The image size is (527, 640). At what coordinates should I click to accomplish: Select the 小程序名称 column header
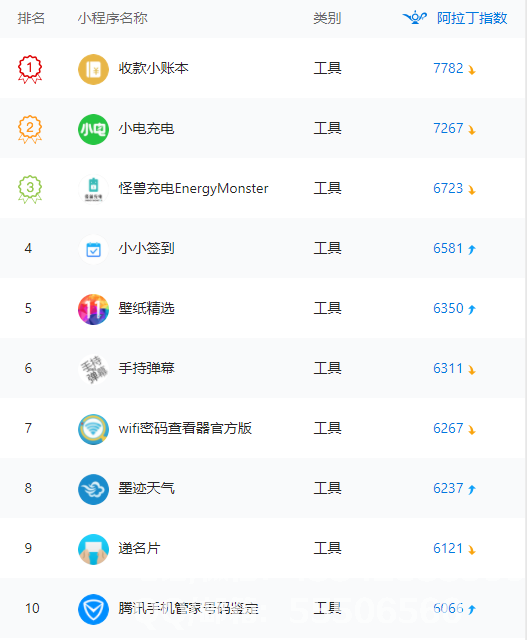point(113,18)
